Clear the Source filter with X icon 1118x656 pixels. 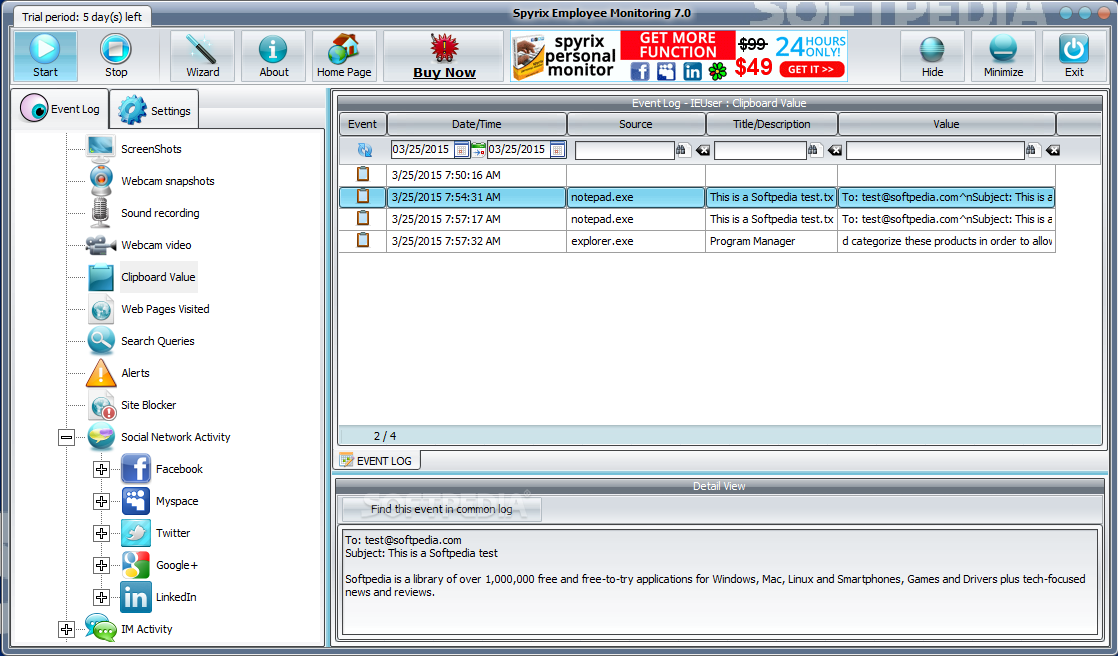(702, 150)
